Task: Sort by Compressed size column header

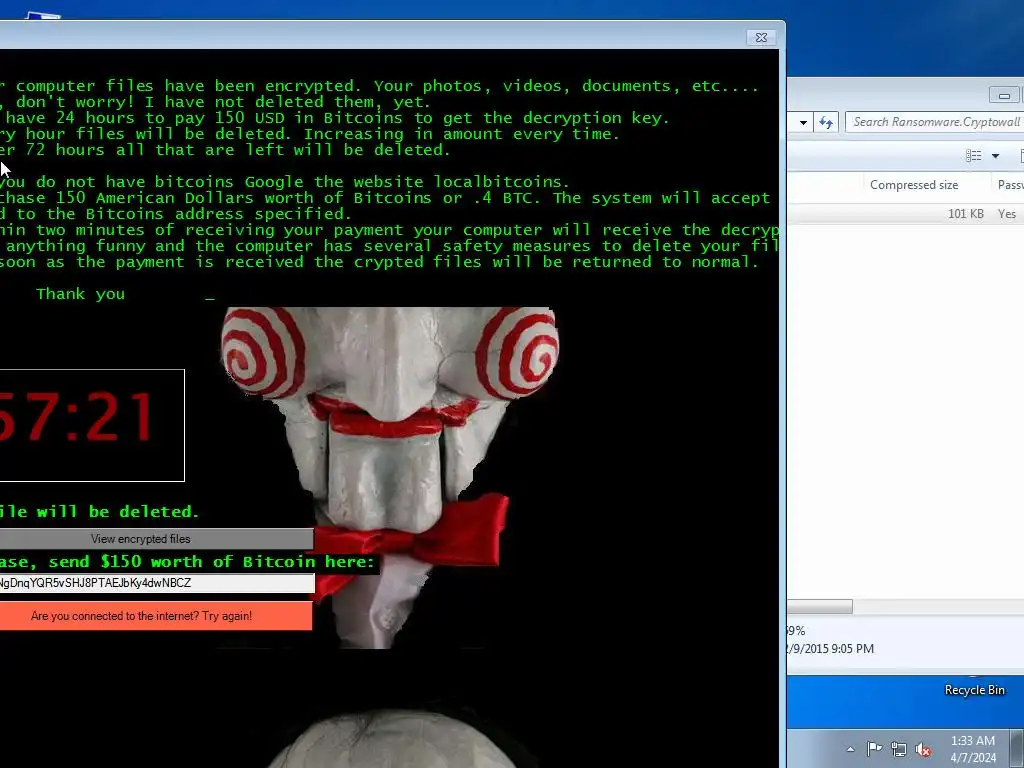Action: point(914,185)
